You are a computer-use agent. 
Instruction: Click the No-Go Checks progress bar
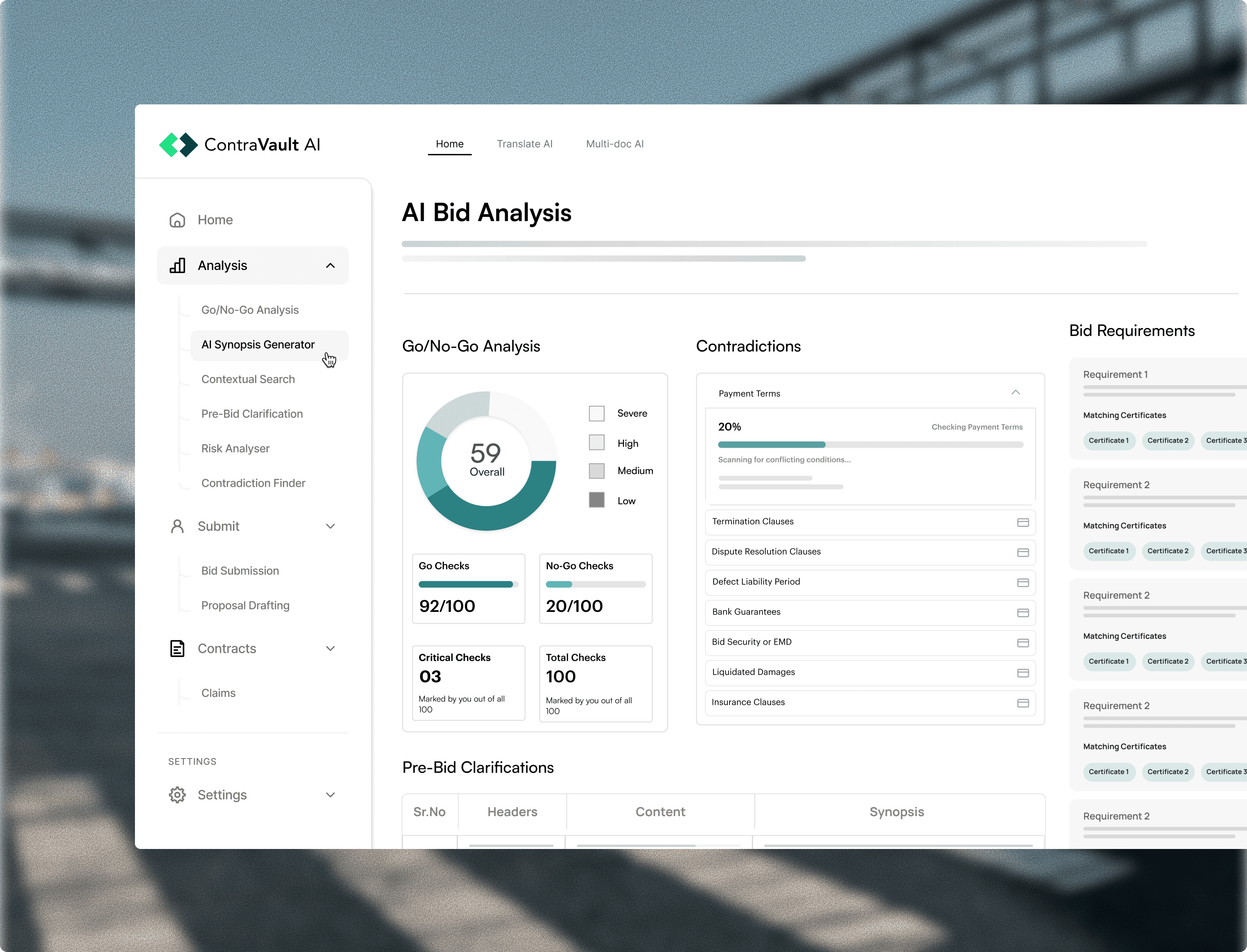[x=596, y=584]
